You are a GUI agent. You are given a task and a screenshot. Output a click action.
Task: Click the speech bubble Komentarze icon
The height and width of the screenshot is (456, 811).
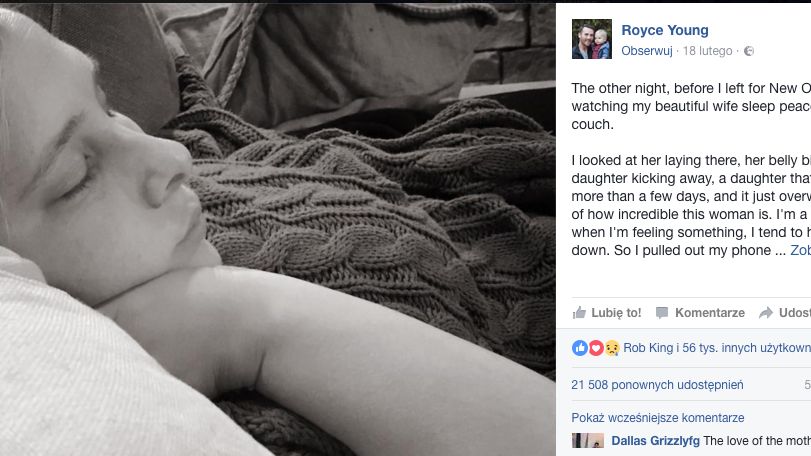click(662, 313)
